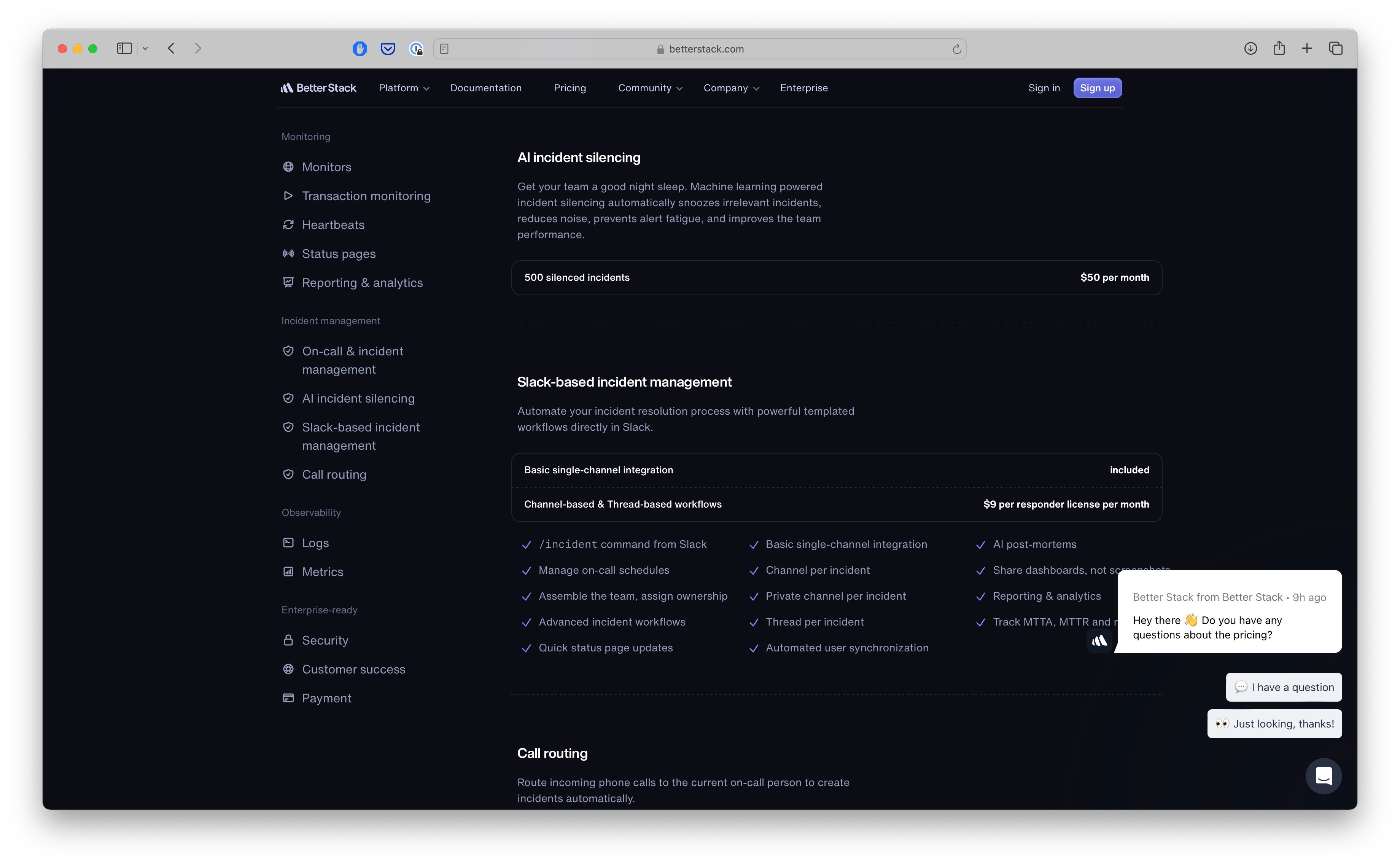Screen dimensions: 1400x866
Task: Click shield icon beside On-call & incident management
Action: coord(288,351)
